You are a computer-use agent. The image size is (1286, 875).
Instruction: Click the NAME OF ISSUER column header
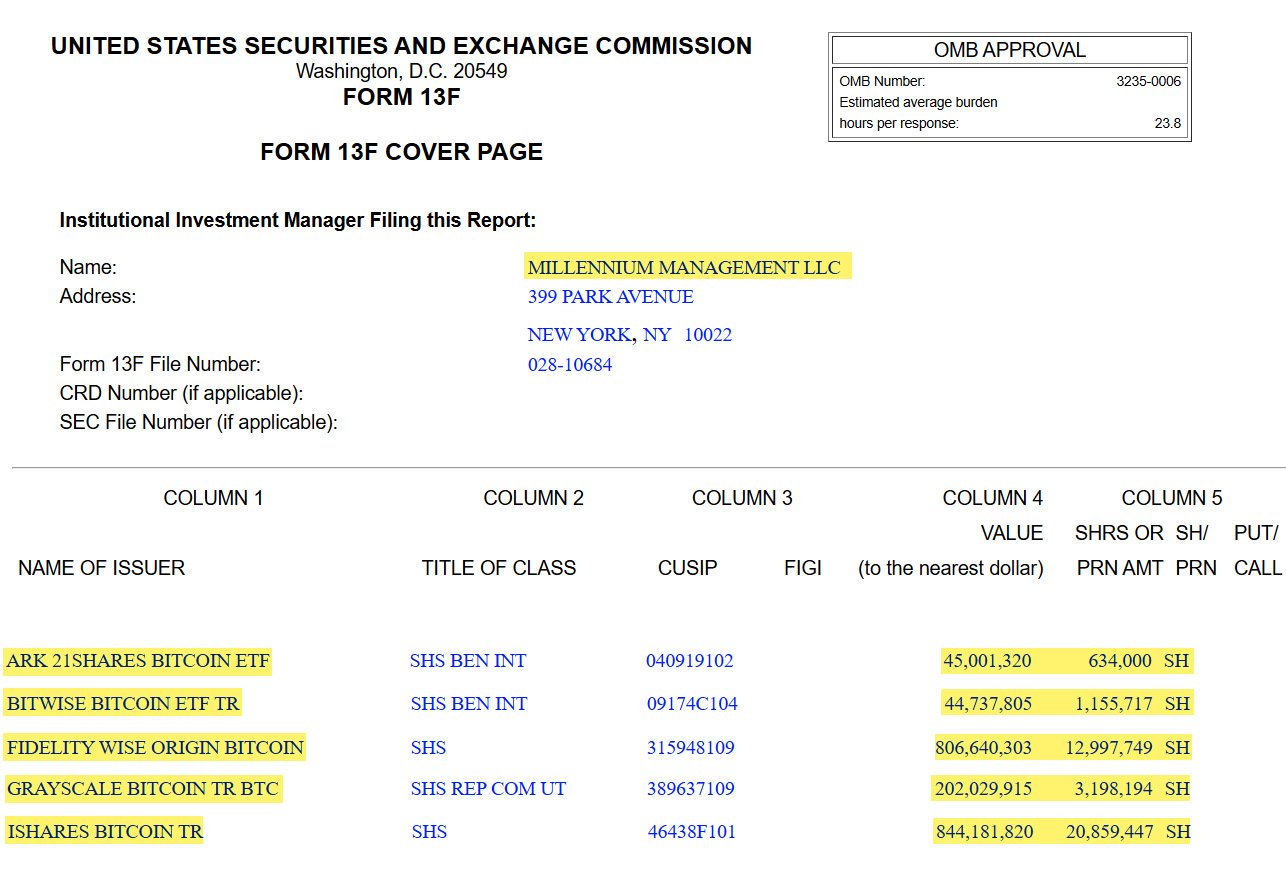101,568
